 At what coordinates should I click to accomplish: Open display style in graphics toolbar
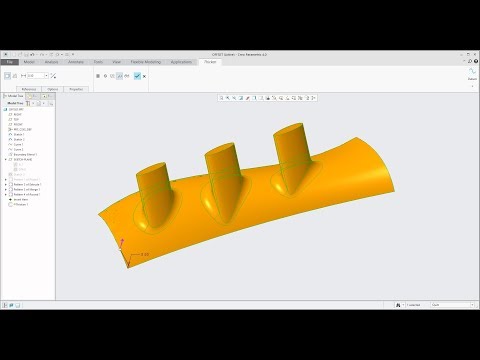pyautogui.click(x=254, y=98)
